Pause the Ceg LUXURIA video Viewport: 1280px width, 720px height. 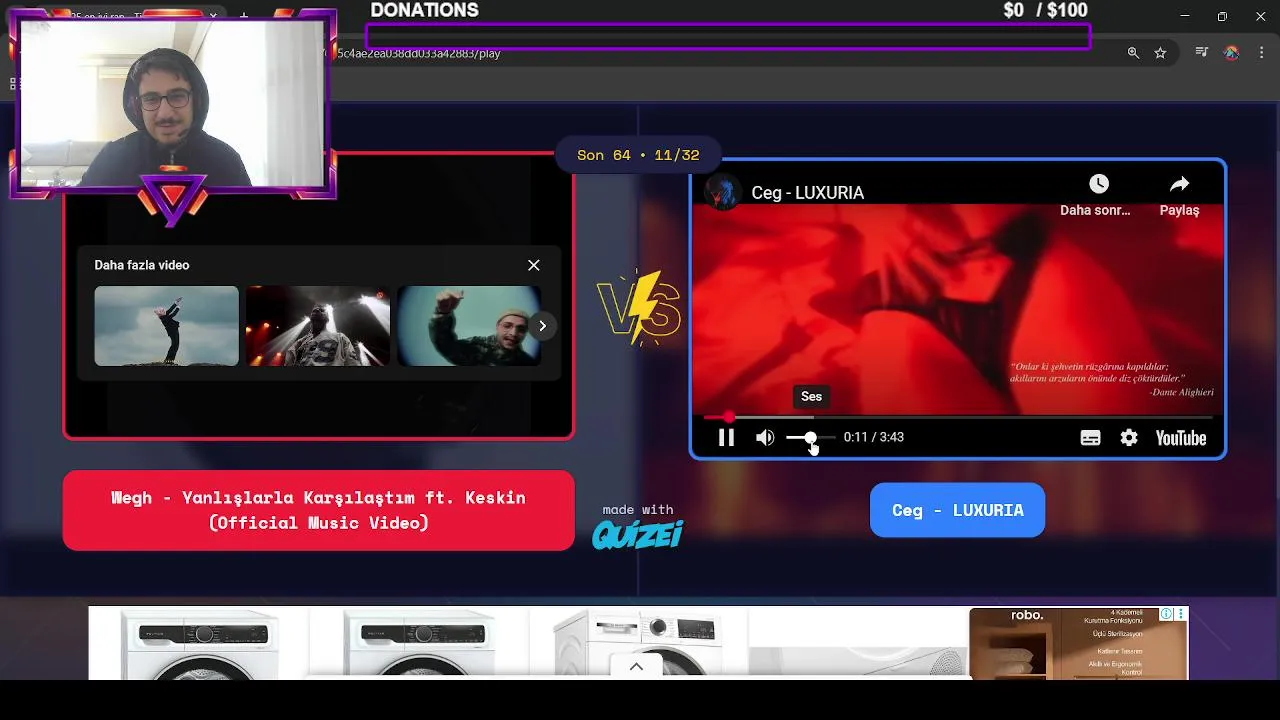(x=726, y=438)
